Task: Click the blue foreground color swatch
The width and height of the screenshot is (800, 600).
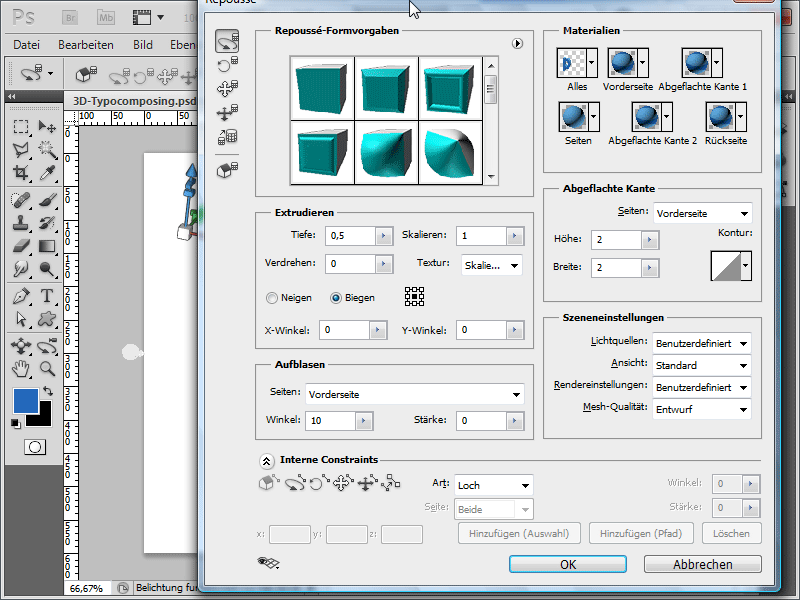Action: pyautogui.click(x=26, y=401)
